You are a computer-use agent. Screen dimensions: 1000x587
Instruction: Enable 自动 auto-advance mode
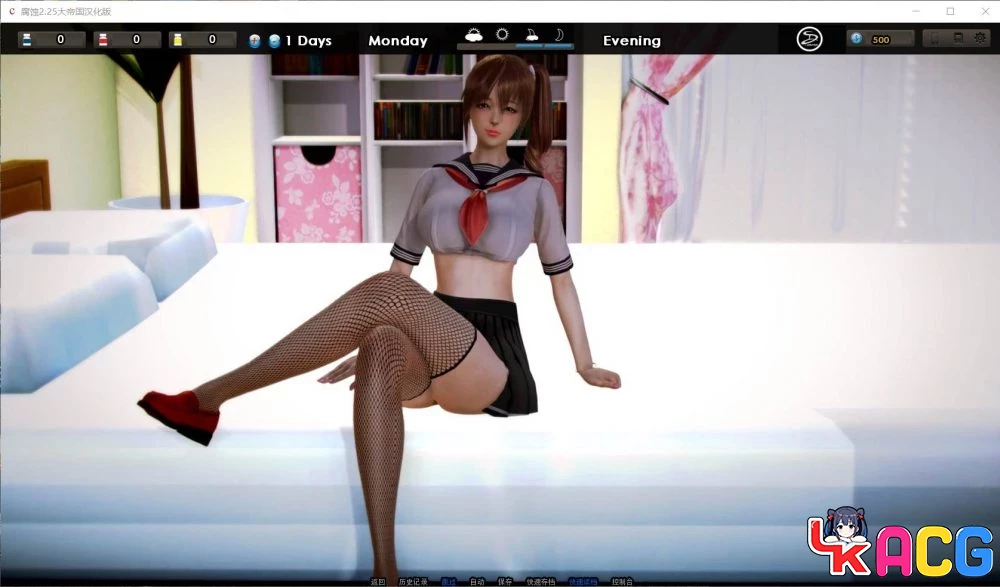coord(477,582)
